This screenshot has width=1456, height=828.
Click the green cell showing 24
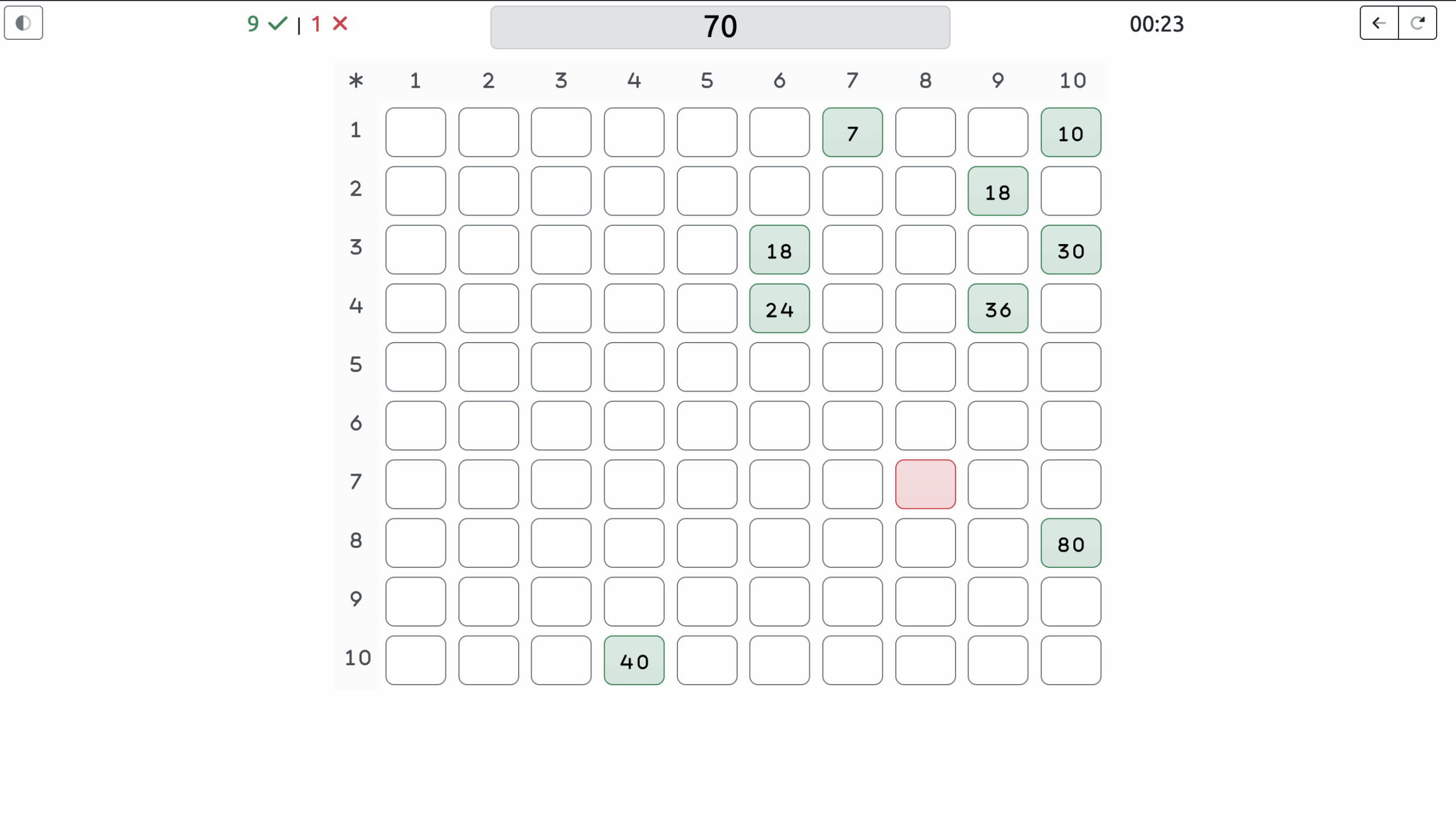(x=779, y=308)
